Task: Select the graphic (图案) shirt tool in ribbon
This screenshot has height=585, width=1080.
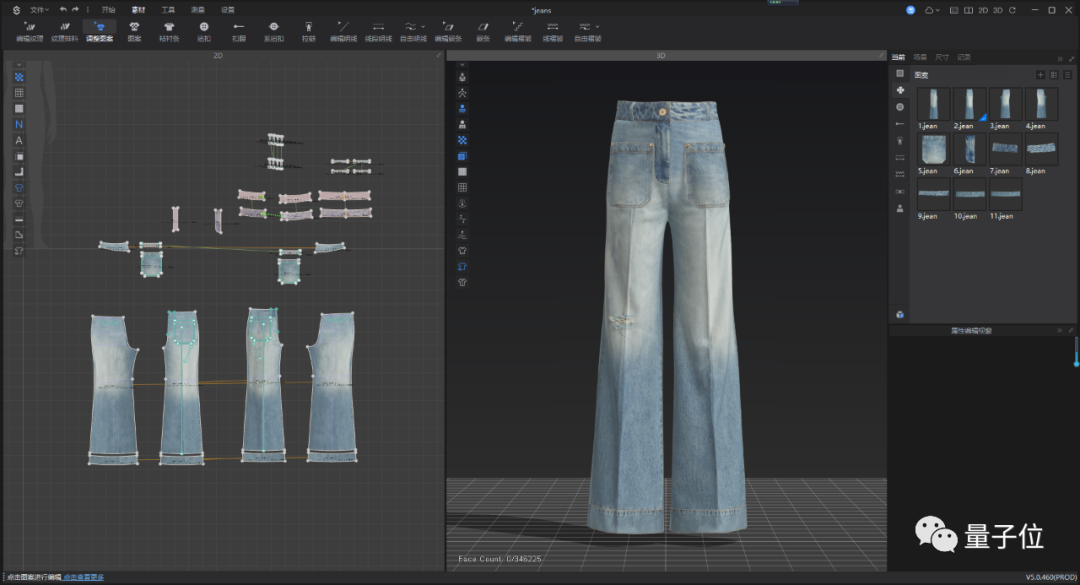Action: coord(134,30)
